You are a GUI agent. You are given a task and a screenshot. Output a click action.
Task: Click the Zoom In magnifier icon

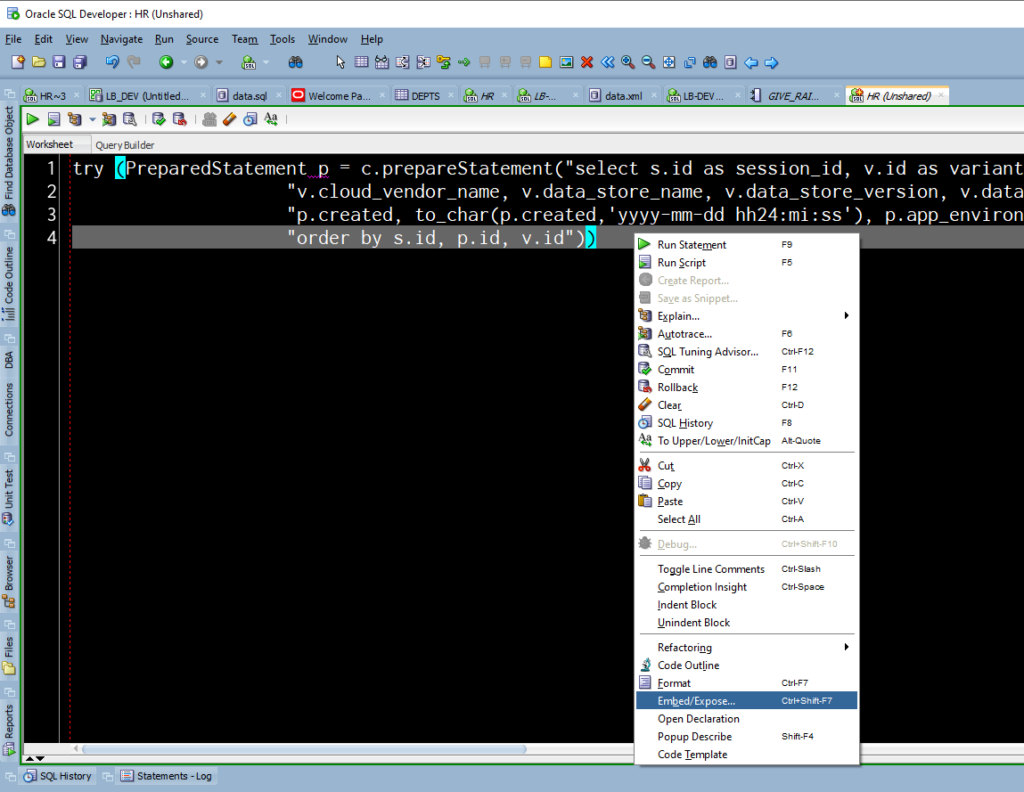tap(628, 62)
